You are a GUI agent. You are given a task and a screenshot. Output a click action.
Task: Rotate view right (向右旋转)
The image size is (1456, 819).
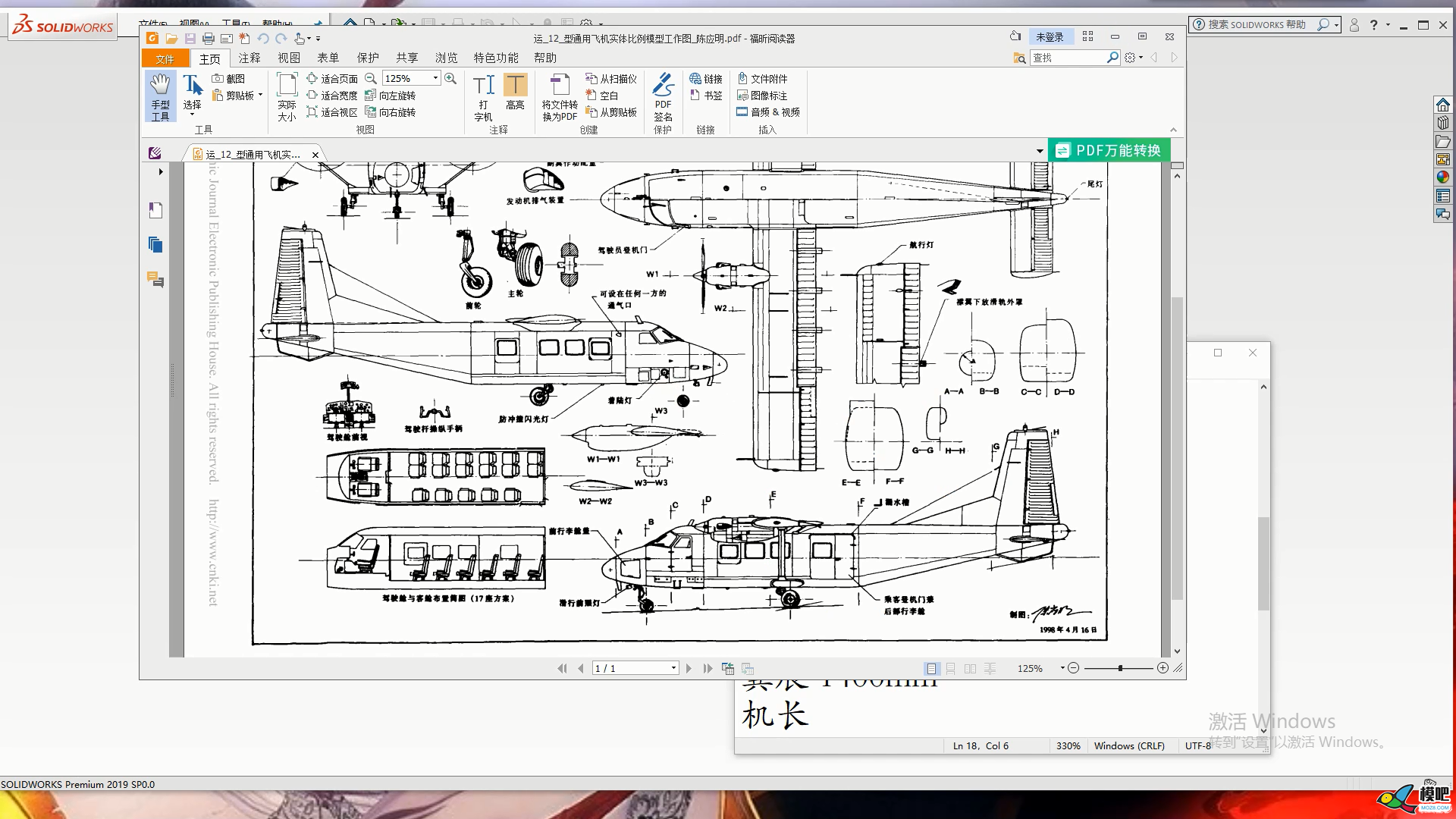click(x=390, y=112)
